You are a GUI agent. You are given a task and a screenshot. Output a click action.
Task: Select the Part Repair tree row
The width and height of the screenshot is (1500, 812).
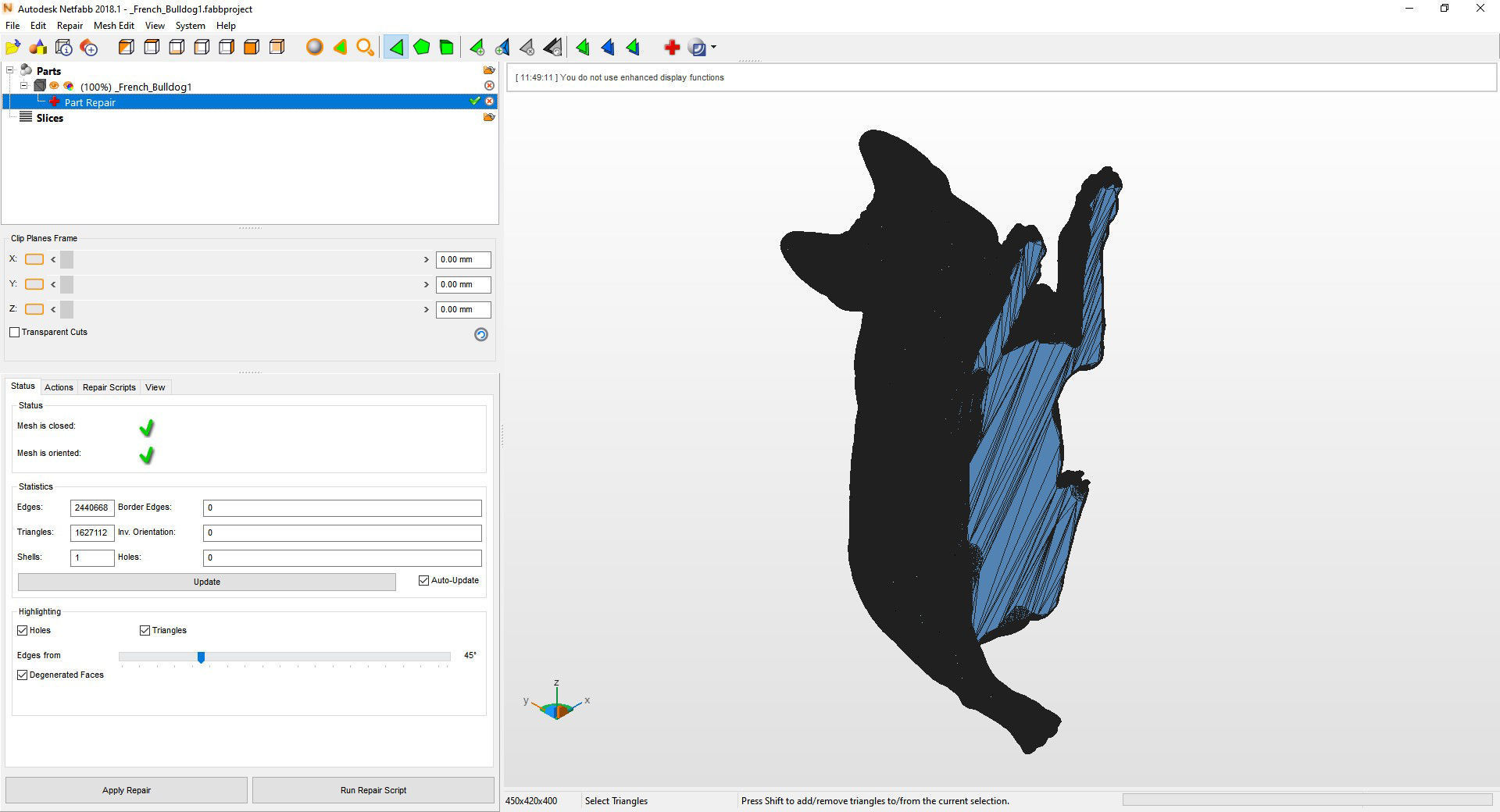pos(250,101)
